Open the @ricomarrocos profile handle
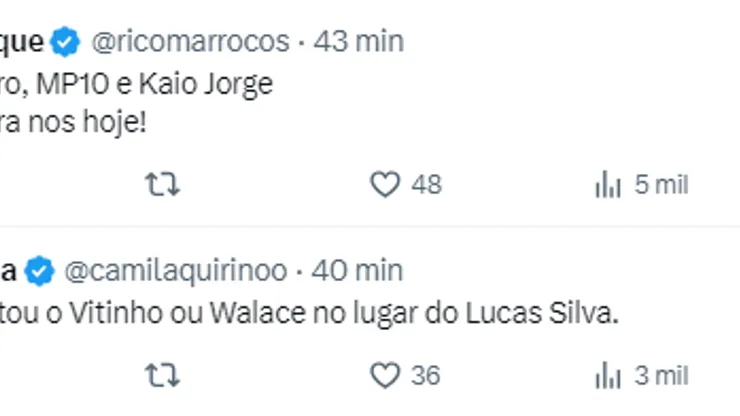The image size is (740, 416). 190,42
